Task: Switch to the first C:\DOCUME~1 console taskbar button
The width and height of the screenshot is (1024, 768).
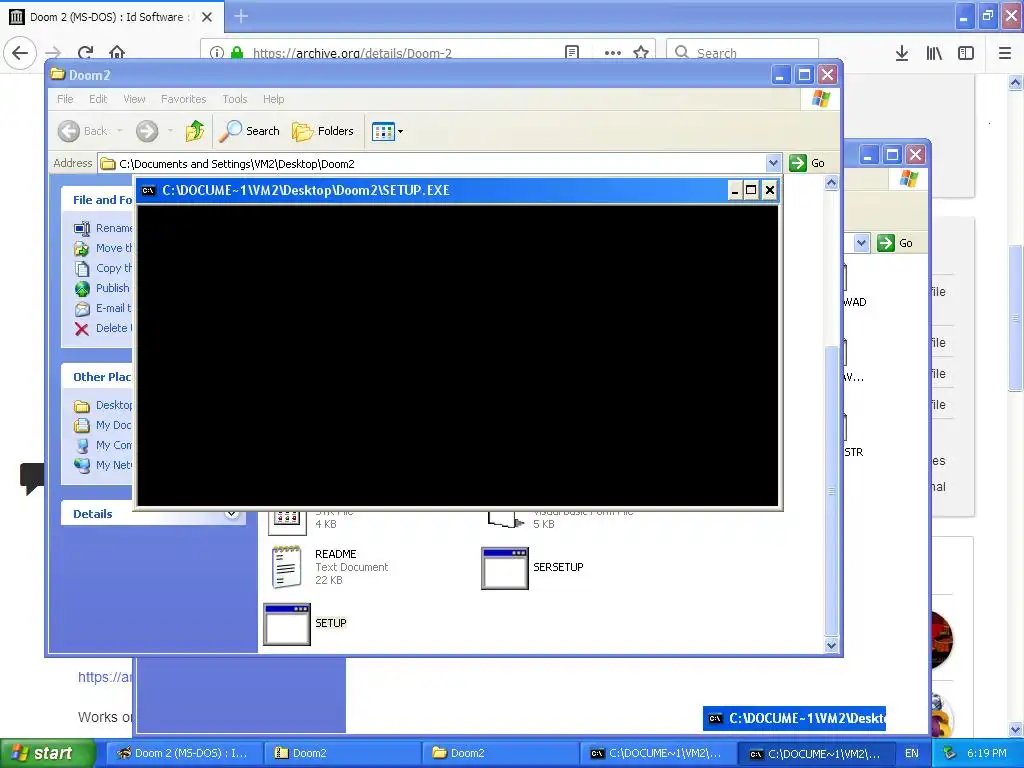Action: coord(658,753)
